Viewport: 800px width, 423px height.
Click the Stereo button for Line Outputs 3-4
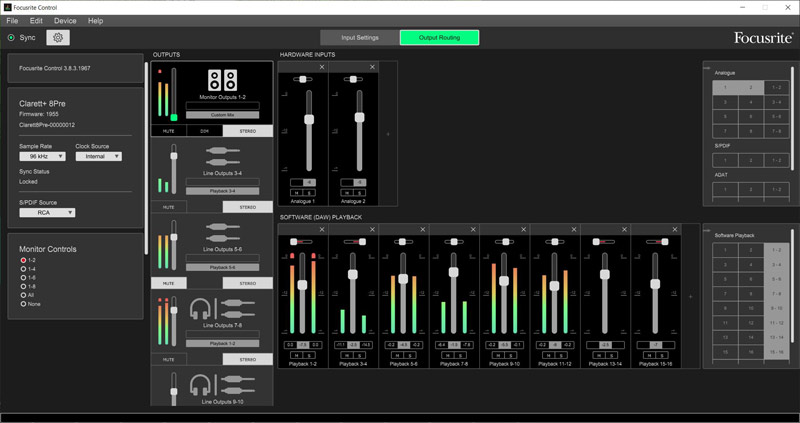click(247, 207)
